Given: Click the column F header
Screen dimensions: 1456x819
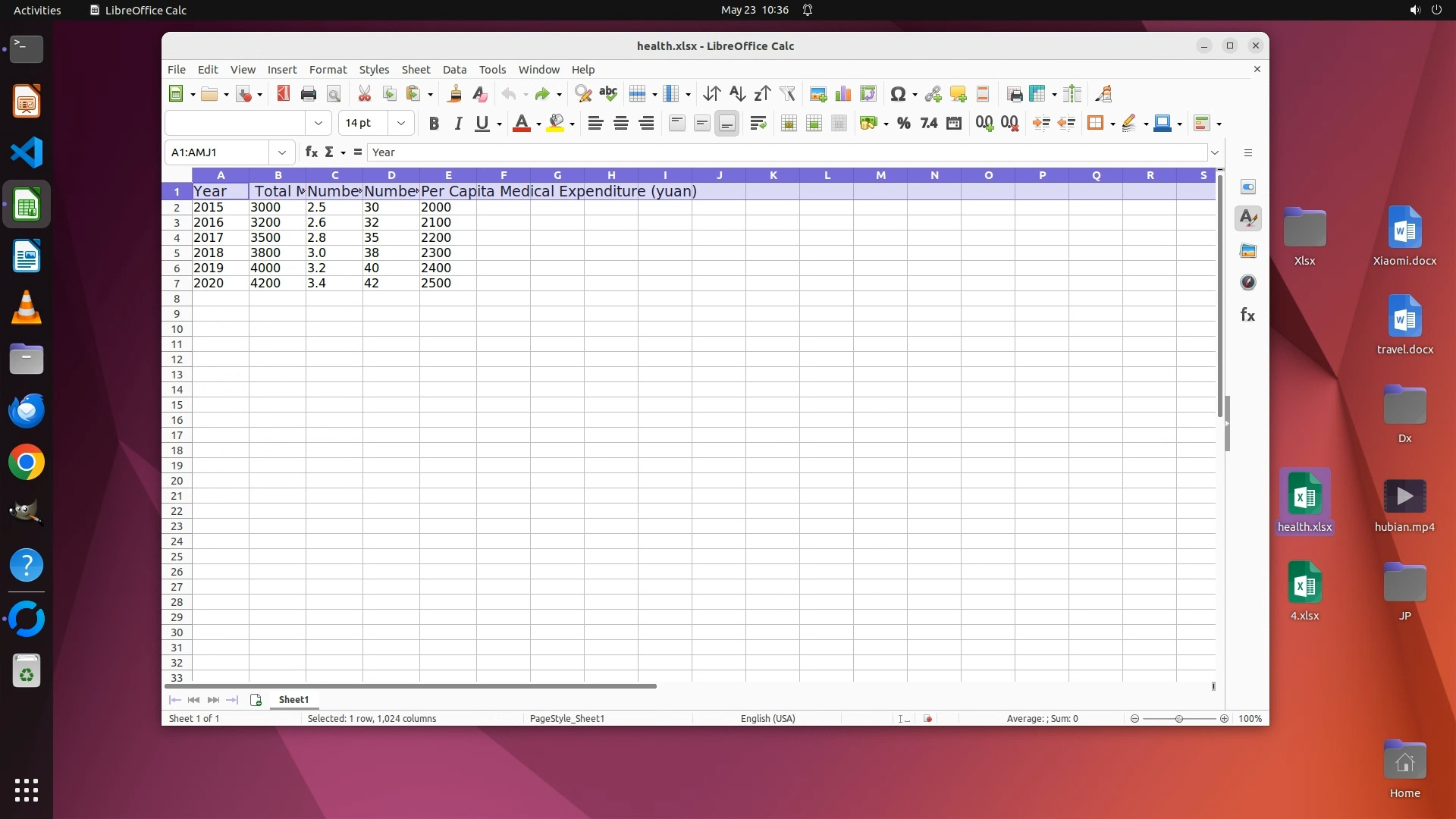Looking at the screenshot, I should pos(504,175).
